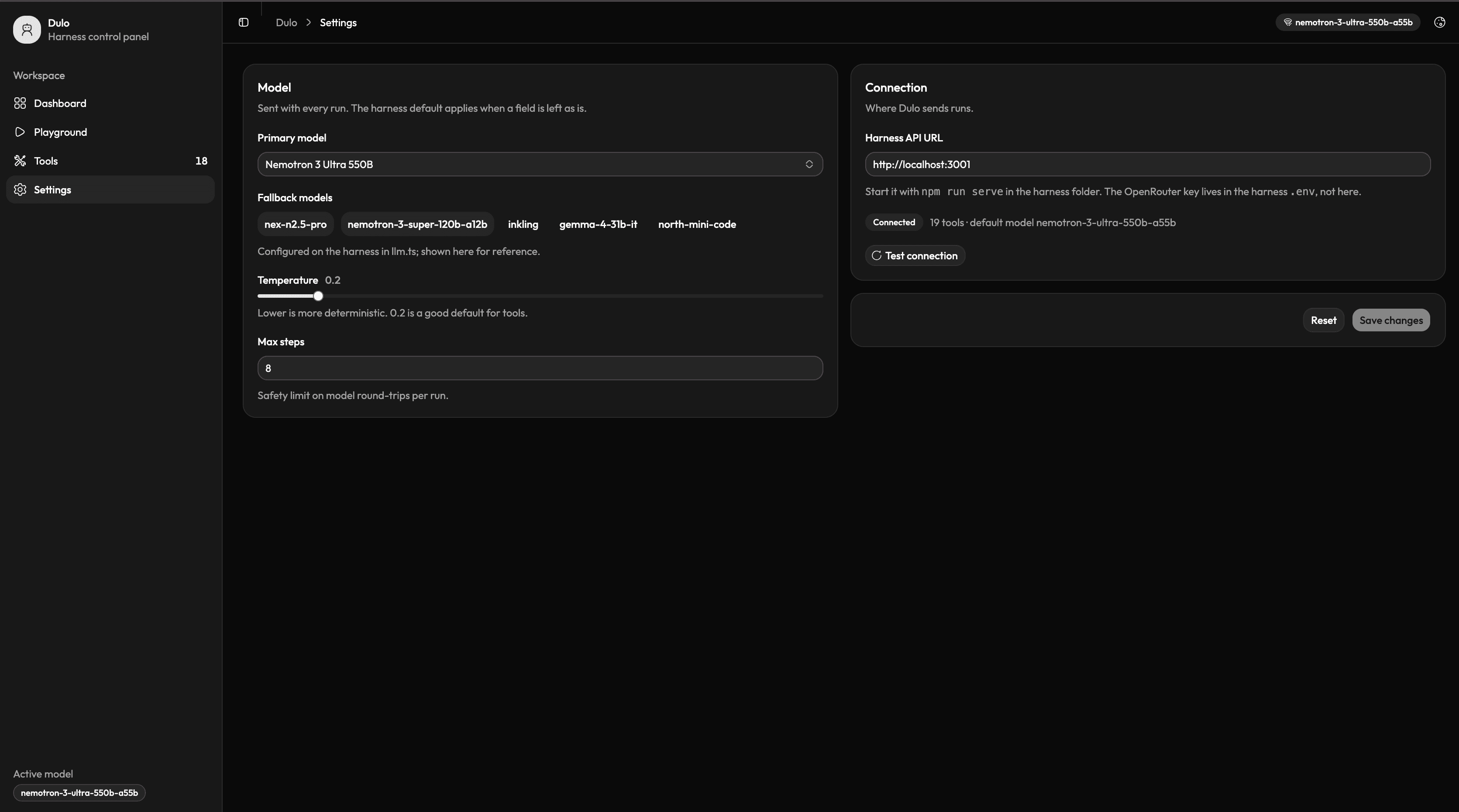Viewport: 1459px width, 812px height.
Task: Click the Settings breadcrumb text
Action: [338, 23]
